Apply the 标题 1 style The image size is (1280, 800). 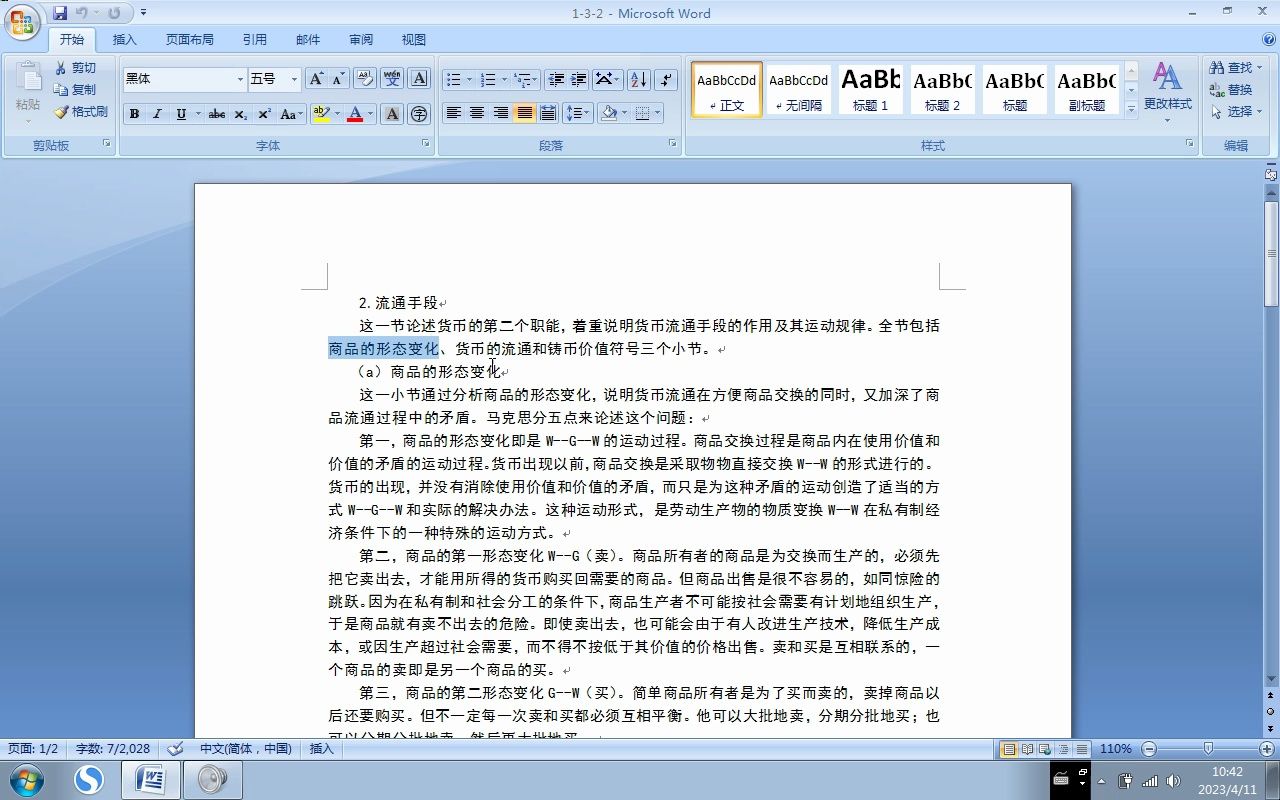[870, 89]
